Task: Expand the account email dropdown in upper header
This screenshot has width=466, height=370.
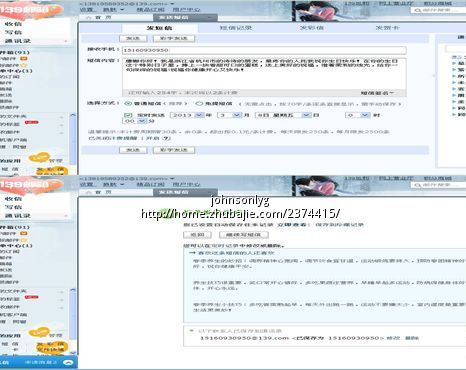Action: tap(172, 4)
